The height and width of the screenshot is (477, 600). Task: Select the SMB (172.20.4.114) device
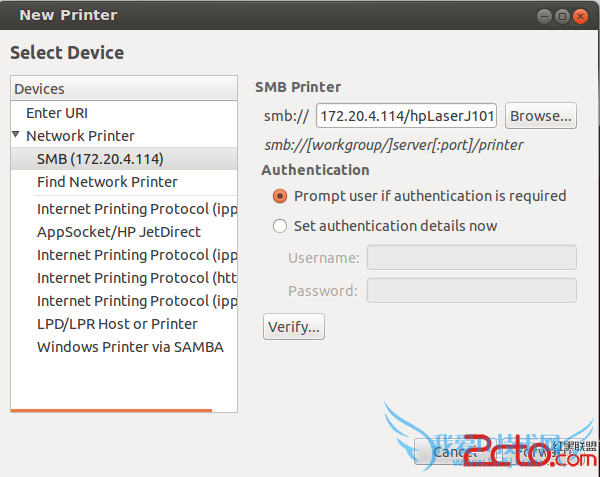click(x=100, y=159)
